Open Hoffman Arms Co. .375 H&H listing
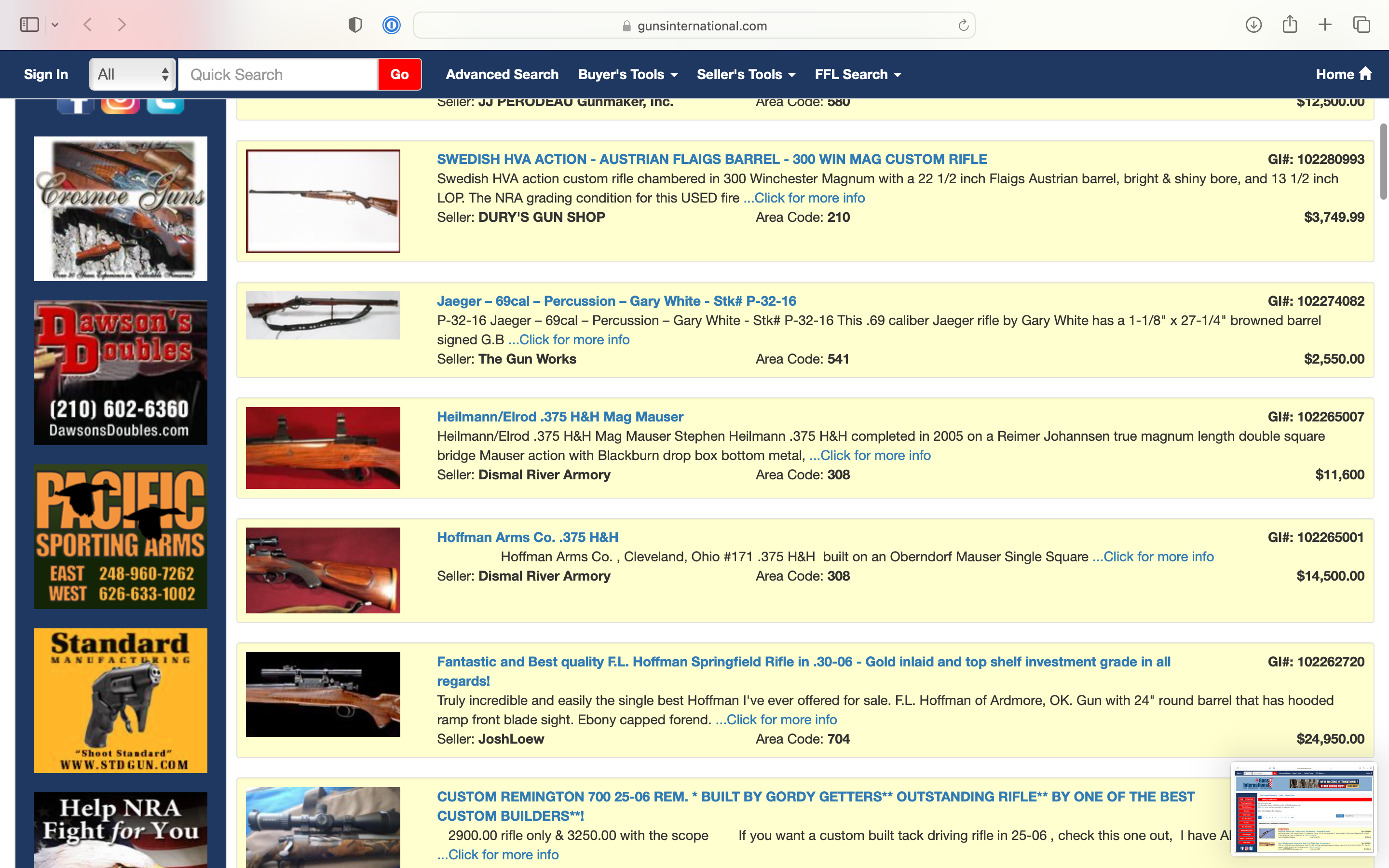1389x868 pixels. click(x=528, y=537)
